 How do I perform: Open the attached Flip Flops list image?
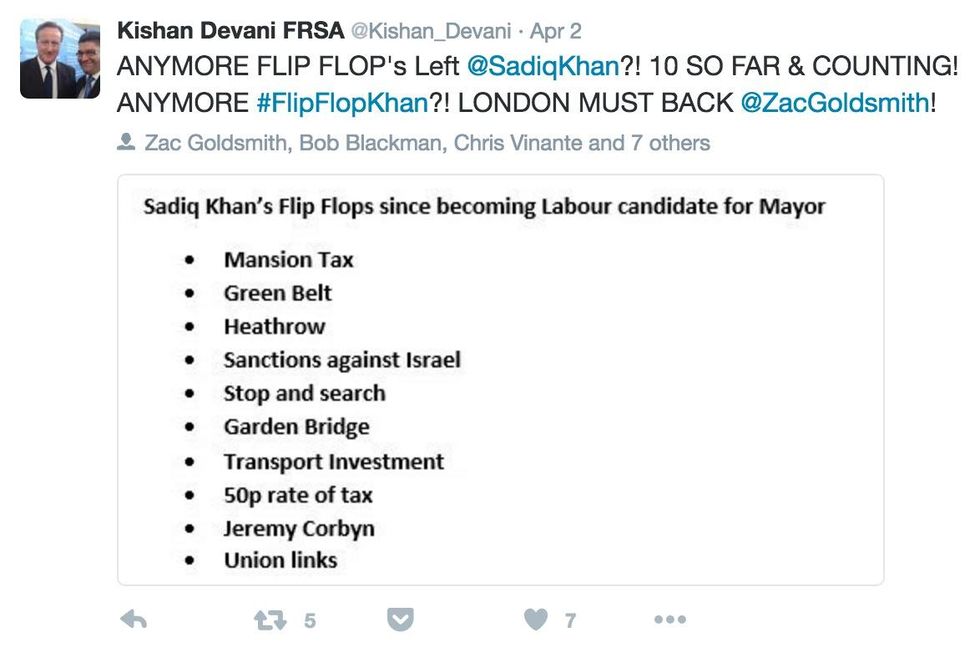click(x=500, y=380)
